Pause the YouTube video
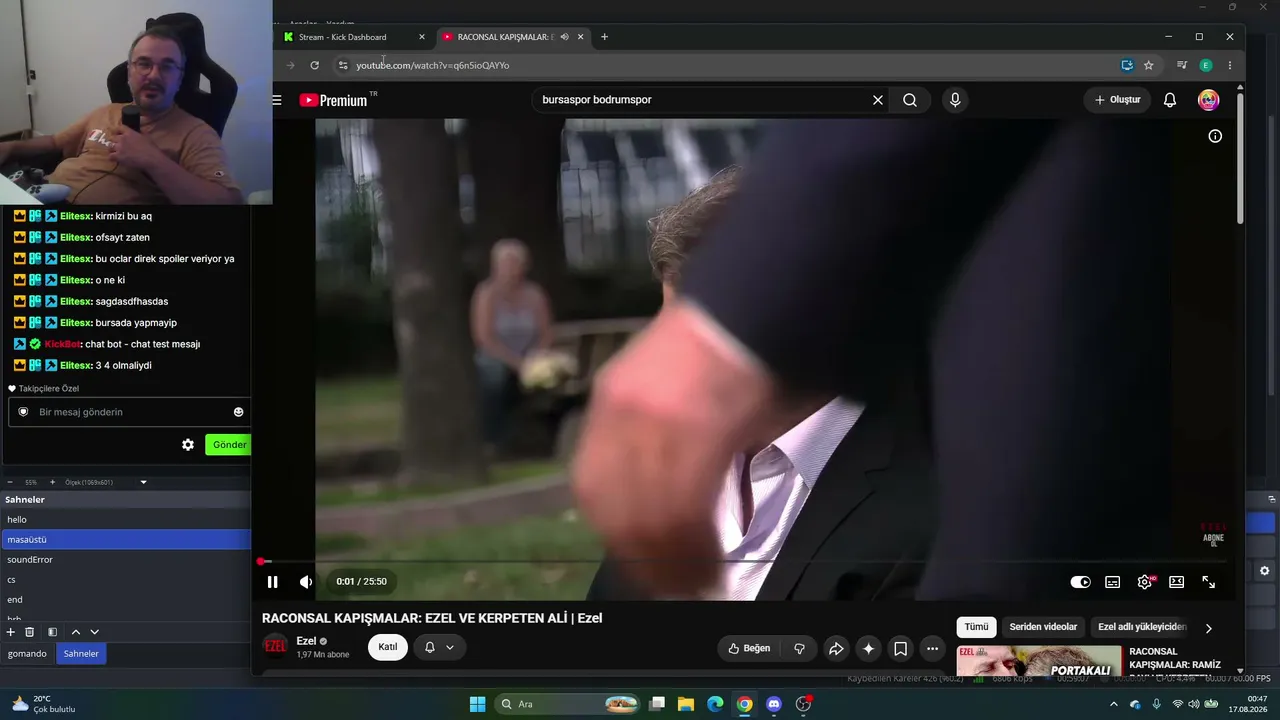Image resolution: width=1280 pixels, height=720 pixels. pyautogui.click(x=272, y=581)
